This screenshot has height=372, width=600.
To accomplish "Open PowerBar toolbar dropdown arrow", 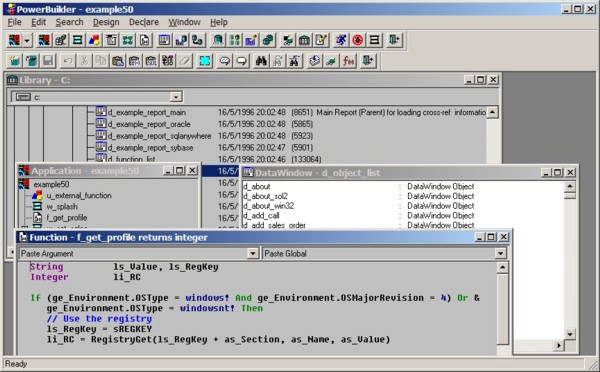I will click(27, 40).
